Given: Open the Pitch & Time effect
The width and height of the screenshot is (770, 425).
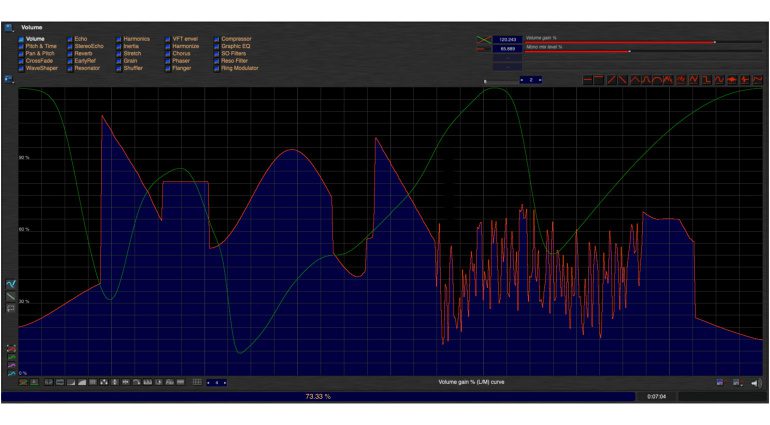Looking at the screenshot, I should point(41,46).
